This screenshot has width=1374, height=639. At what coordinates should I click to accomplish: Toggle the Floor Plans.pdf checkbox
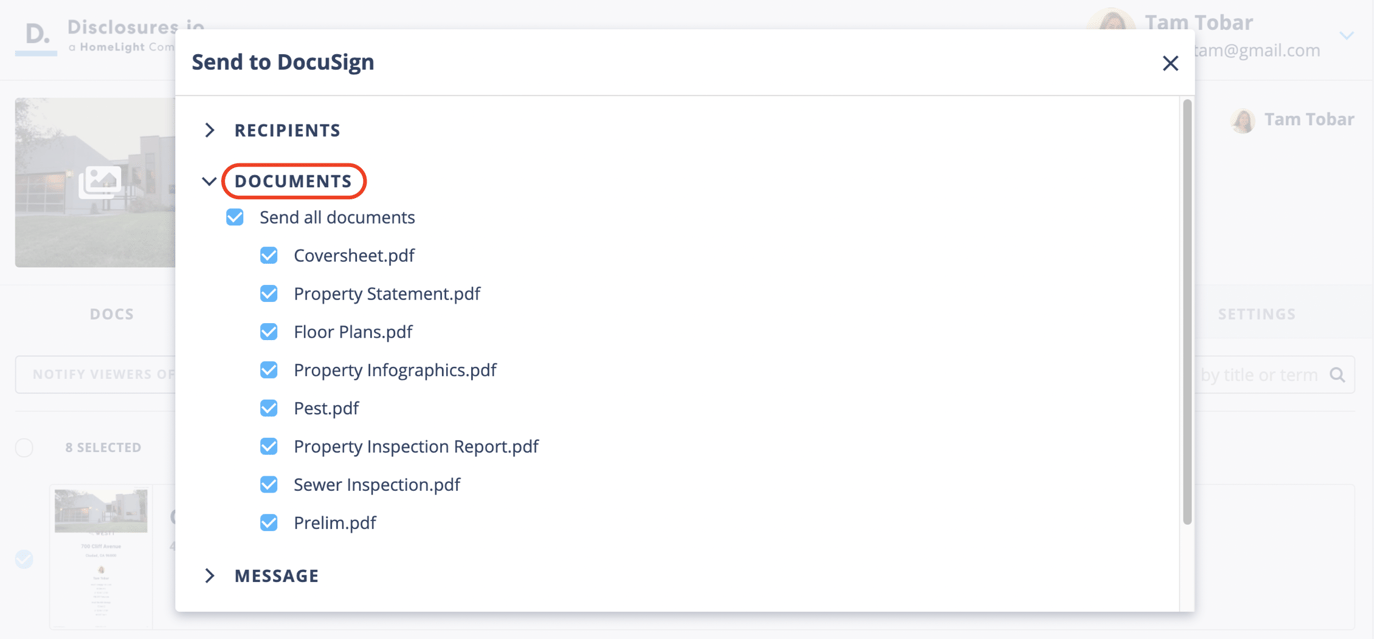pyautogui.click(x=269, y=331)
